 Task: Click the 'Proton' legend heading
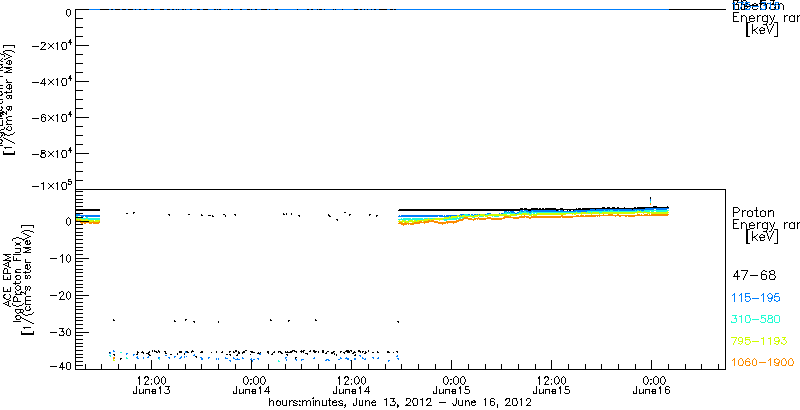point(754,212)
